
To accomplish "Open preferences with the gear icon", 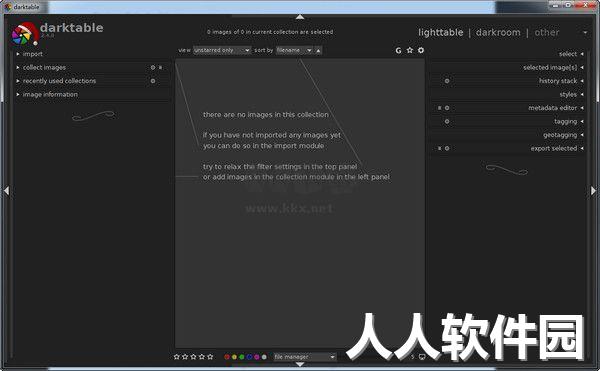I will [421, 50].
